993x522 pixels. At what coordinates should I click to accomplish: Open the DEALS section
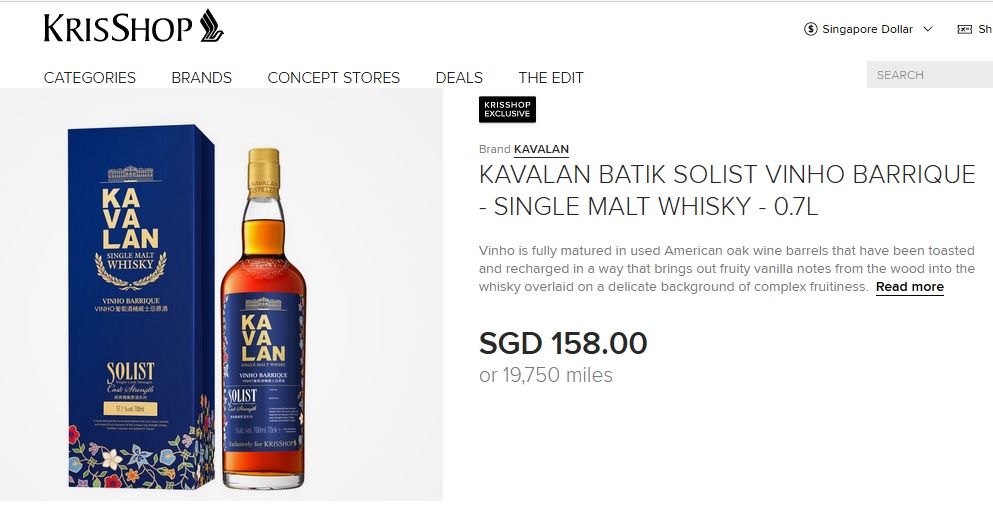[x=459, y=77]
